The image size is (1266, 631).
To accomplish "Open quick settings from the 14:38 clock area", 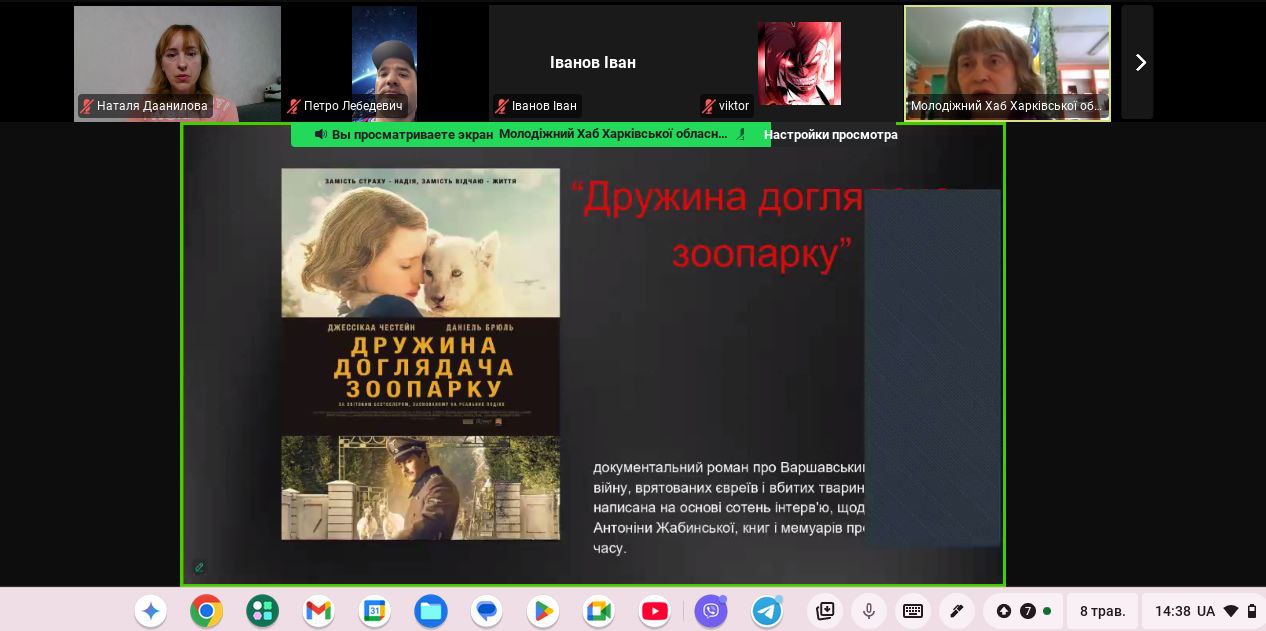I will point(1203,611).
